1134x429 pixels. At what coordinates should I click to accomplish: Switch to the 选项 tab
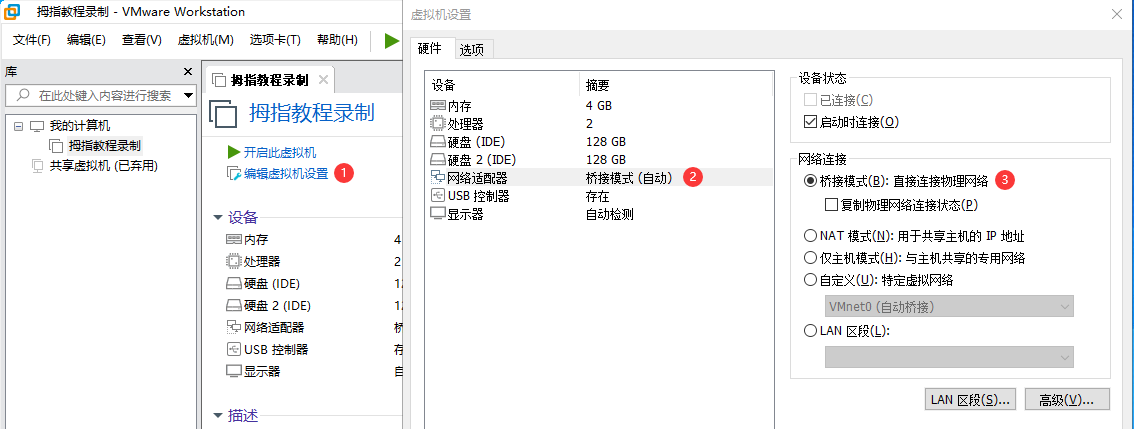475,49
